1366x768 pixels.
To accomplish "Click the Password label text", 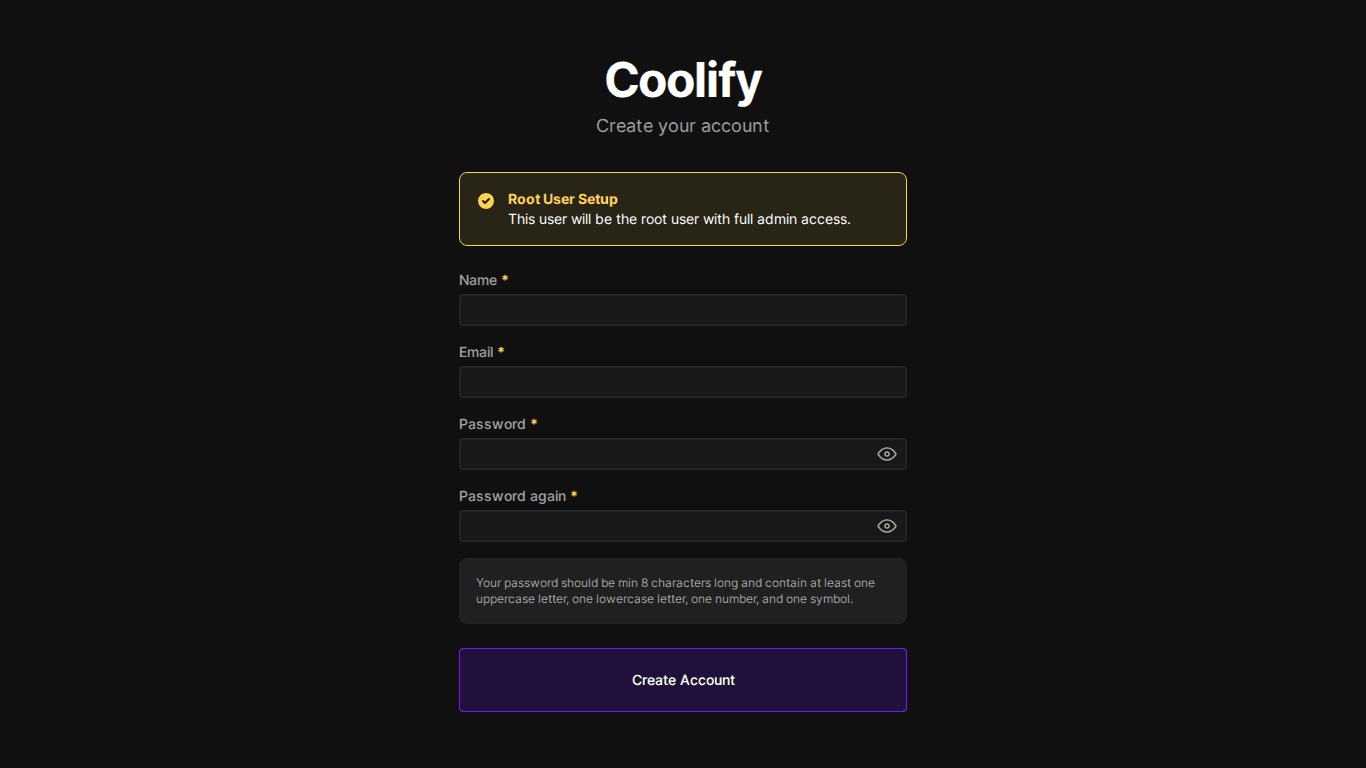I will coord(492,423).
